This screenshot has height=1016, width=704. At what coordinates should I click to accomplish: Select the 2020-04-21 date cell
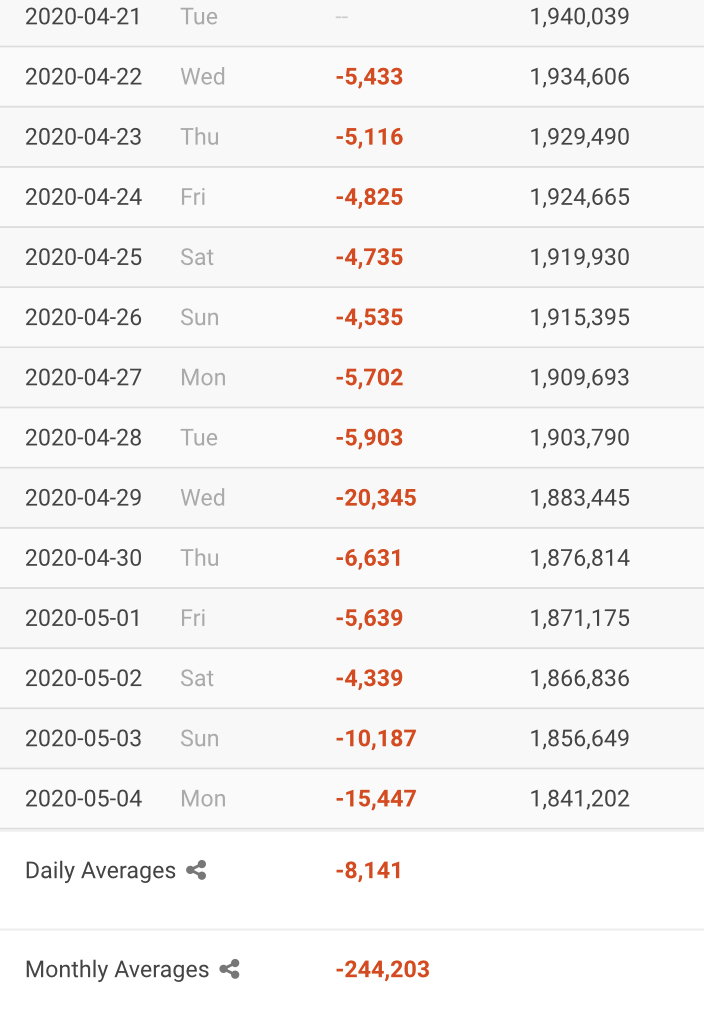83,17
